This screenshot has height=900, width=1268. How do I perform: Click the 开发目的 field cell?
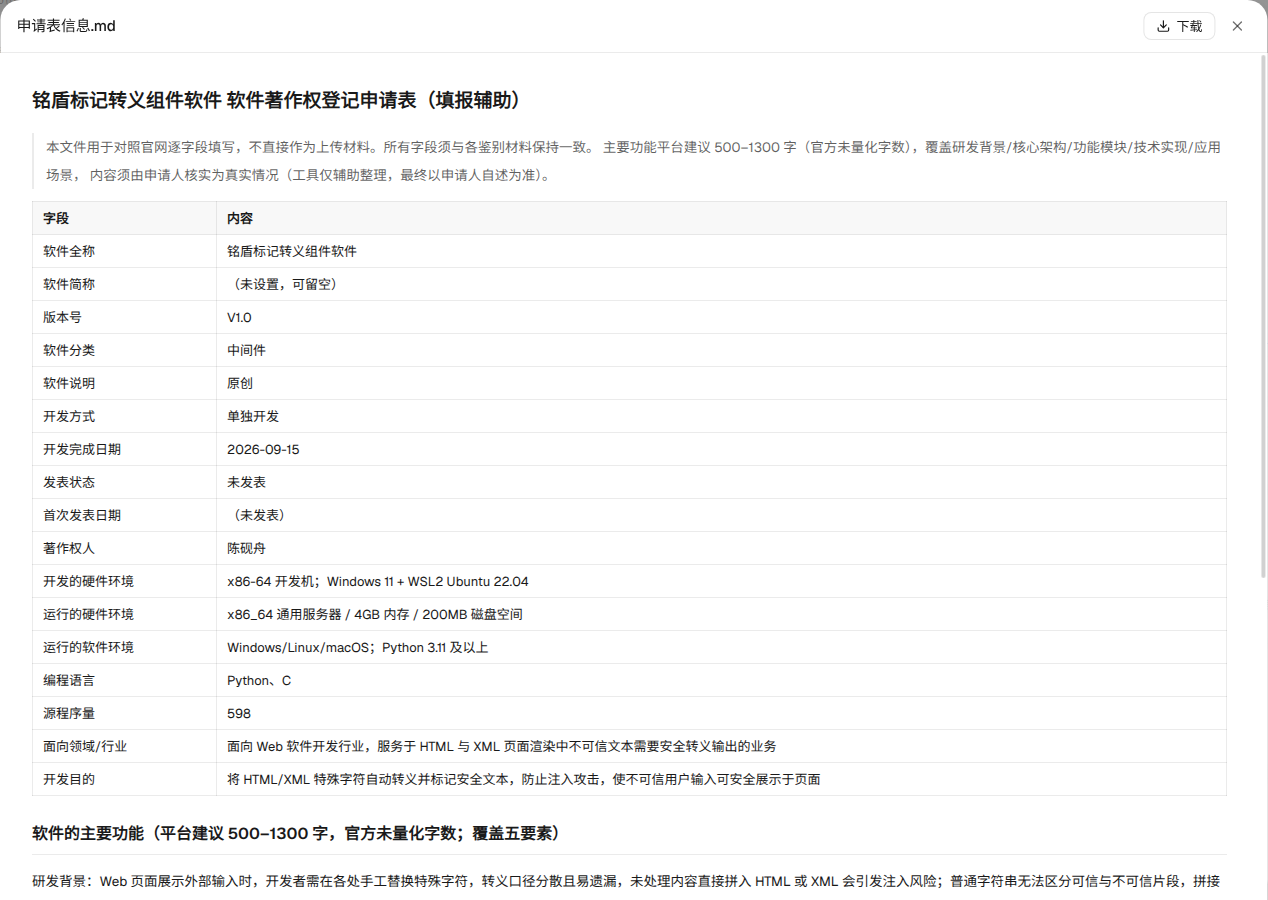(x=124, y=779)
